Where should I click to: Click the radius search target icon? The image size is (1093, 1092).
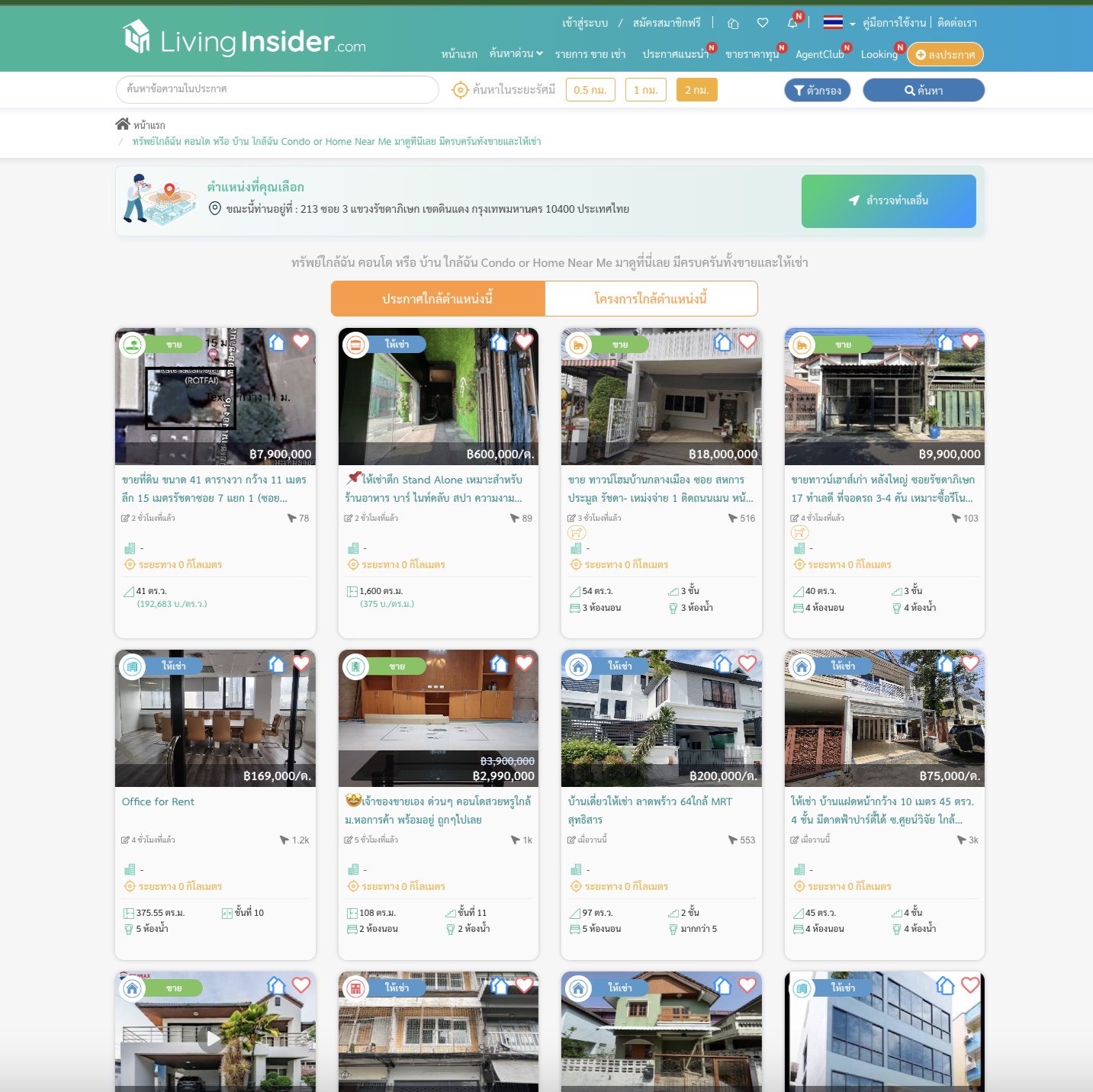460,90
